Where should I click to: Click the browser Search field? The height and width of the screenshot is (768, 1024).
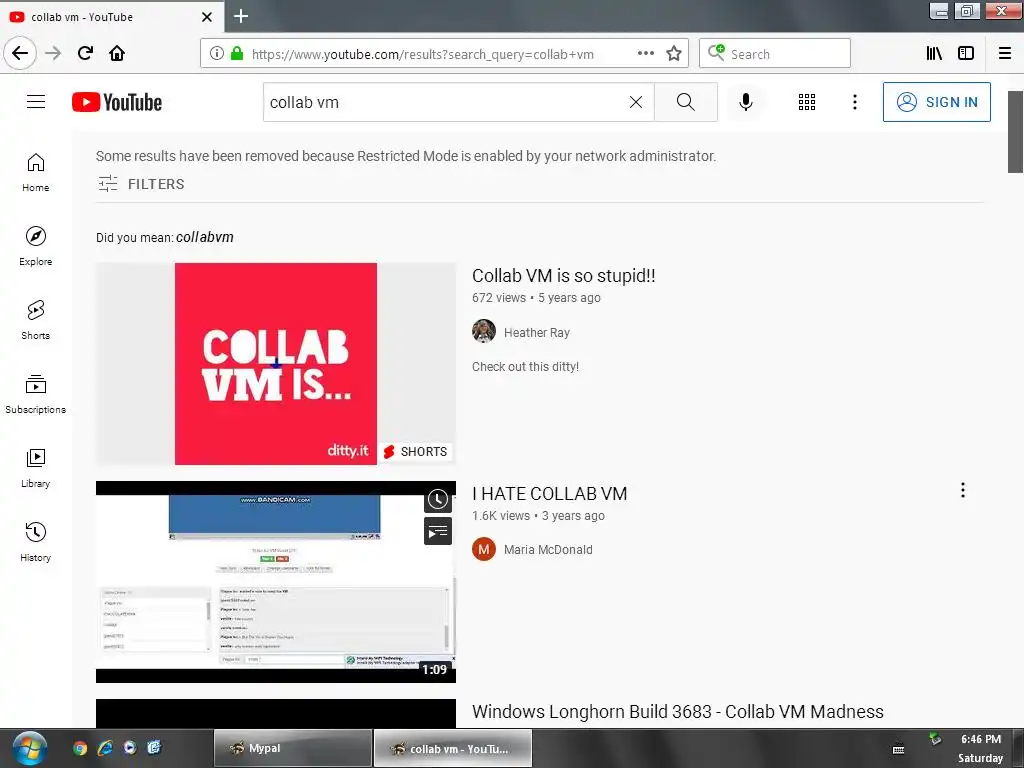coord(775,54)
